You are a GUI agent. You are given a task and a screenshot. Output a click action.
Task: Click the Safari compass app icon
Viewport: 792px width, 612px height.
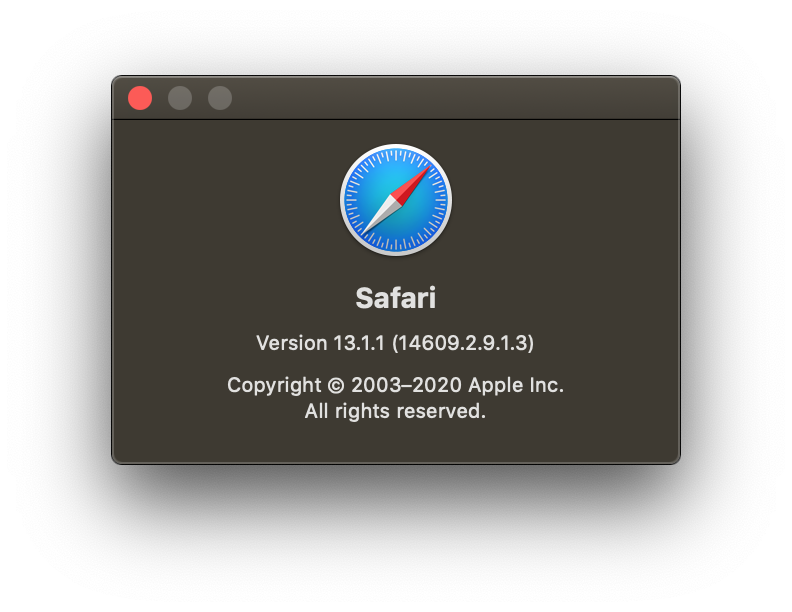tap(396, 200)
